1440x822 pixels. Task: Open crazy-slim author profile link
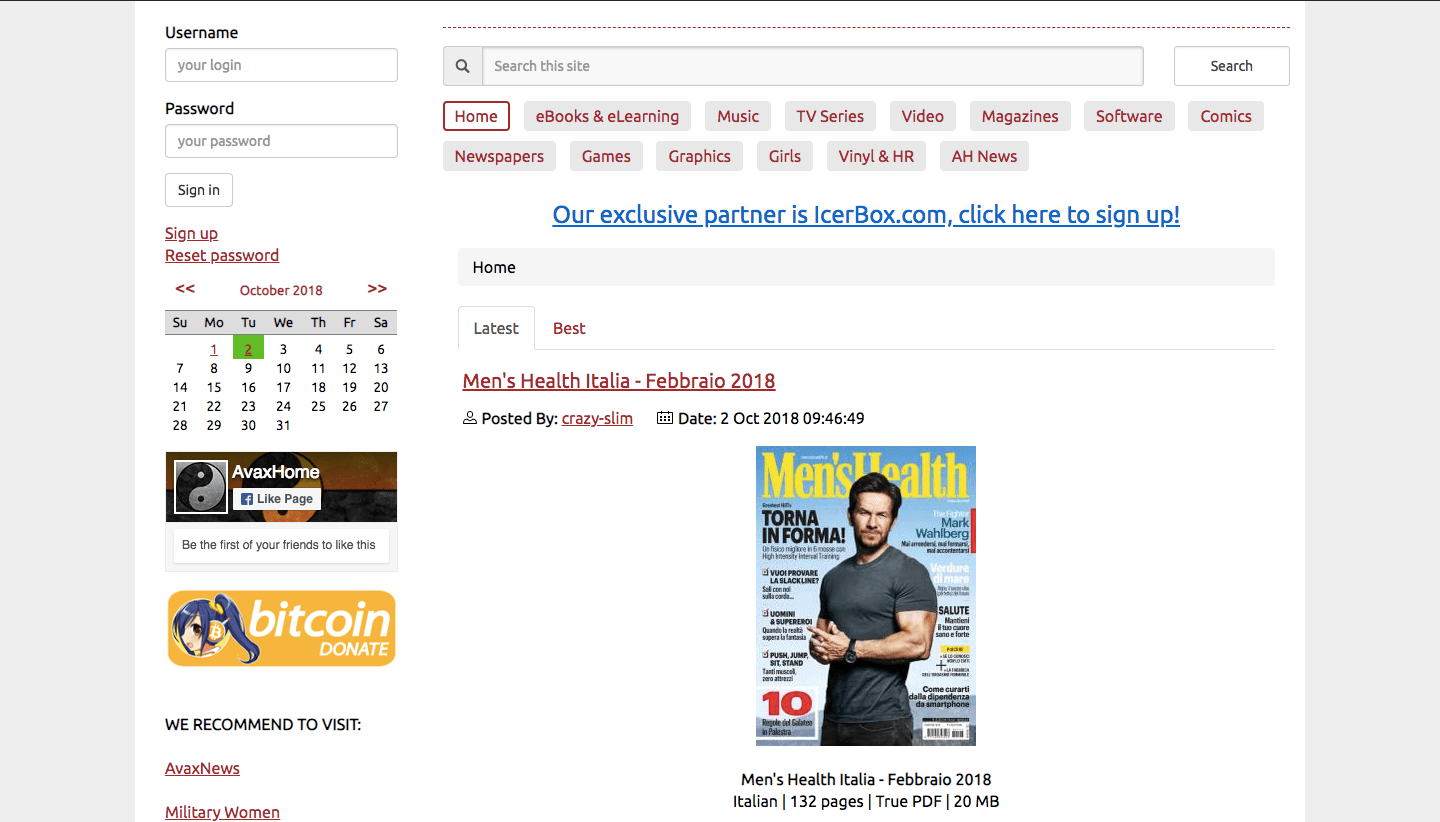pos(597,418)
